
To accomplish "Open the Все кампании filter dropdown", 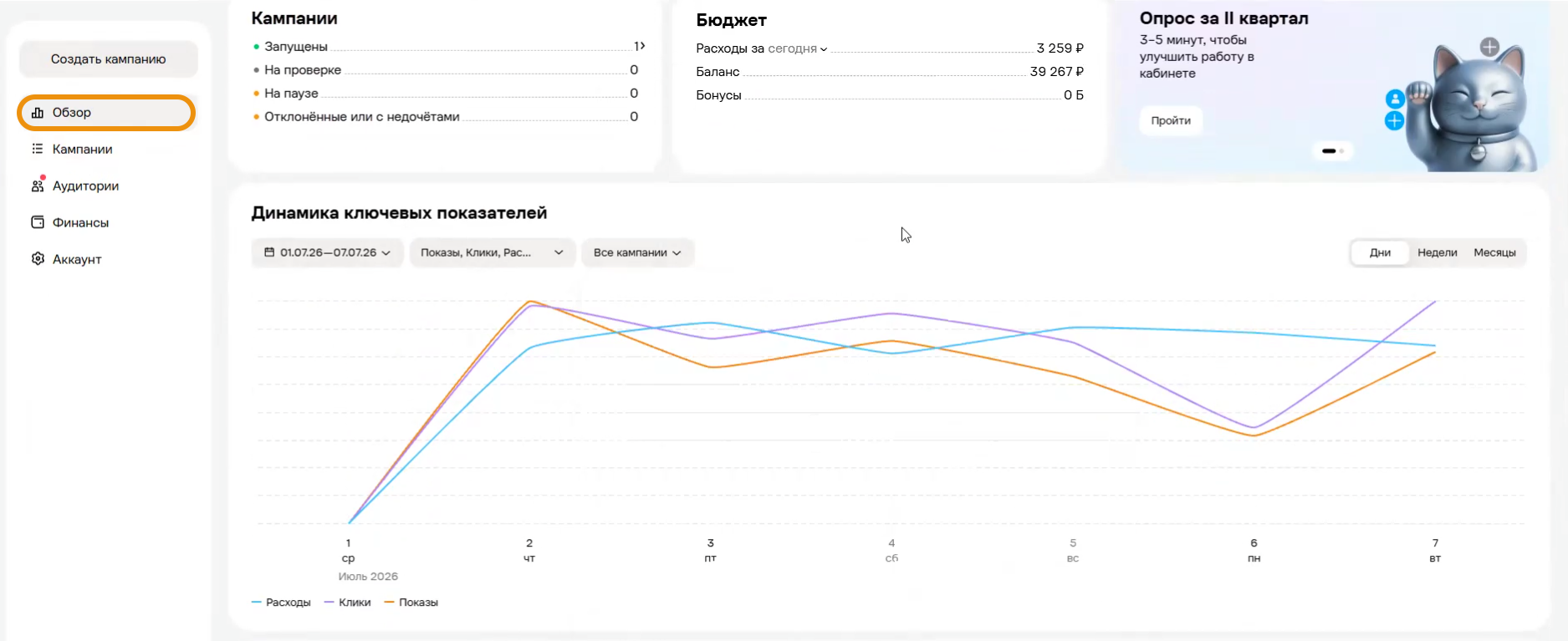I will coord(637,252).
